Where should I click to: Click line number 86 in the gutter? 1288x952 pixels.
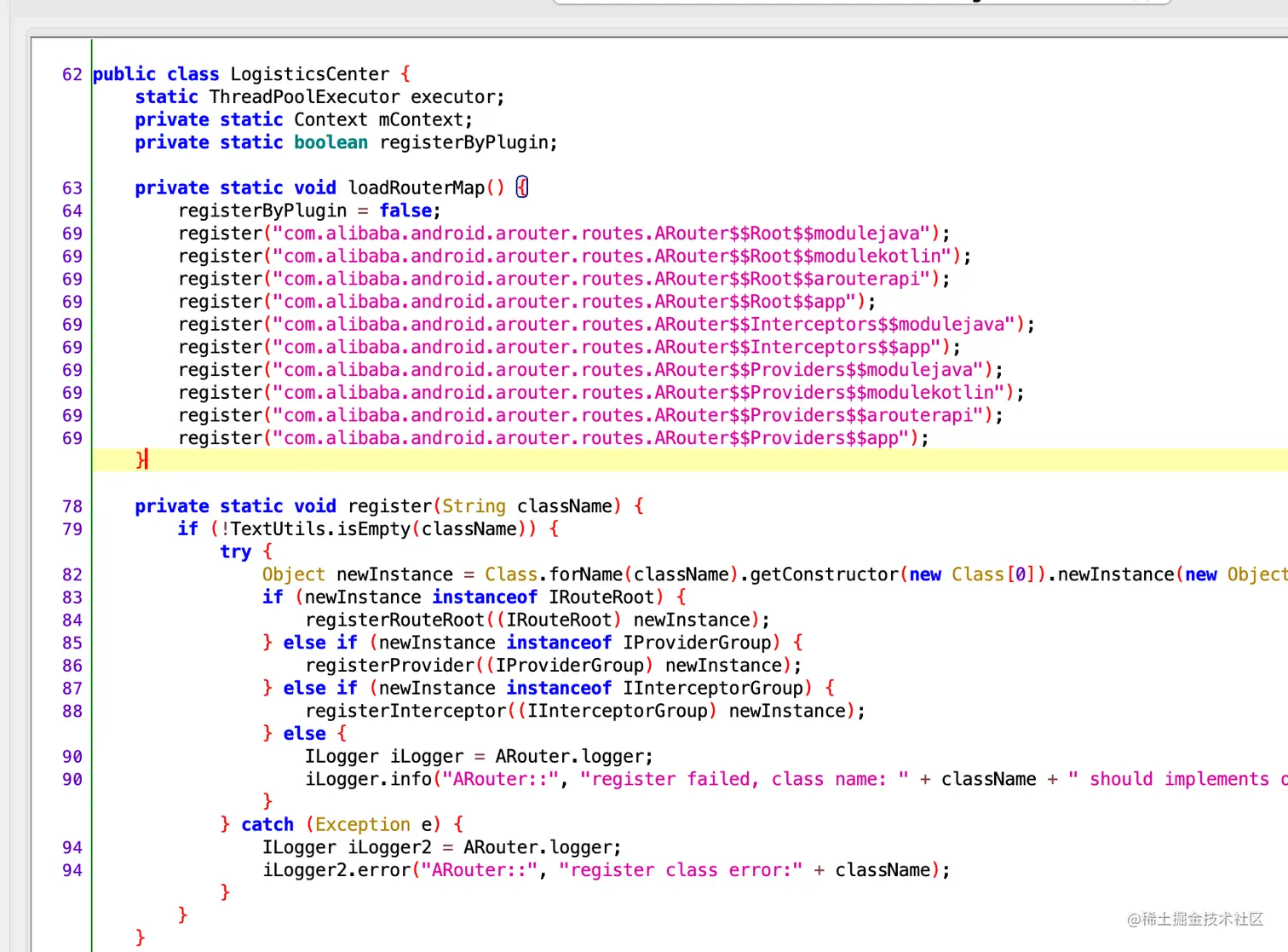(x=72, y=666)
